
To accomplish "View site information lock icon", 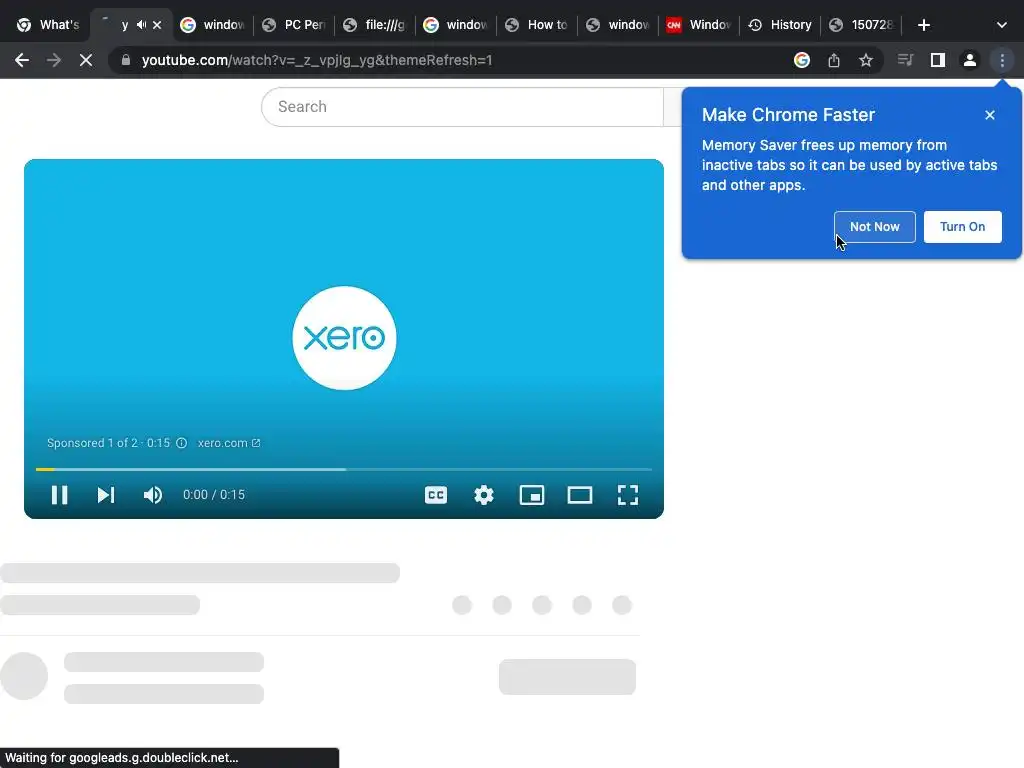I will pos(126,60).
